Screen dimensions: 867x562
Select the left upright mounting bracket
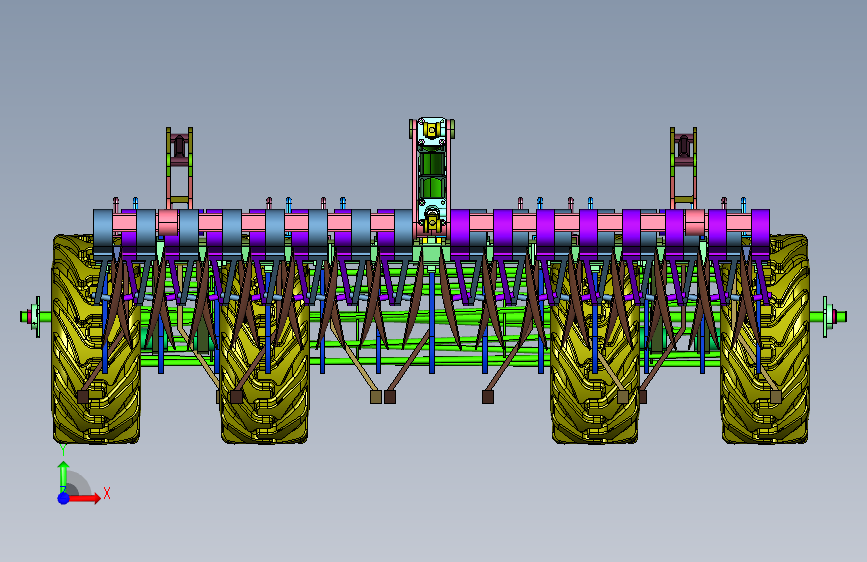[180, 168]
